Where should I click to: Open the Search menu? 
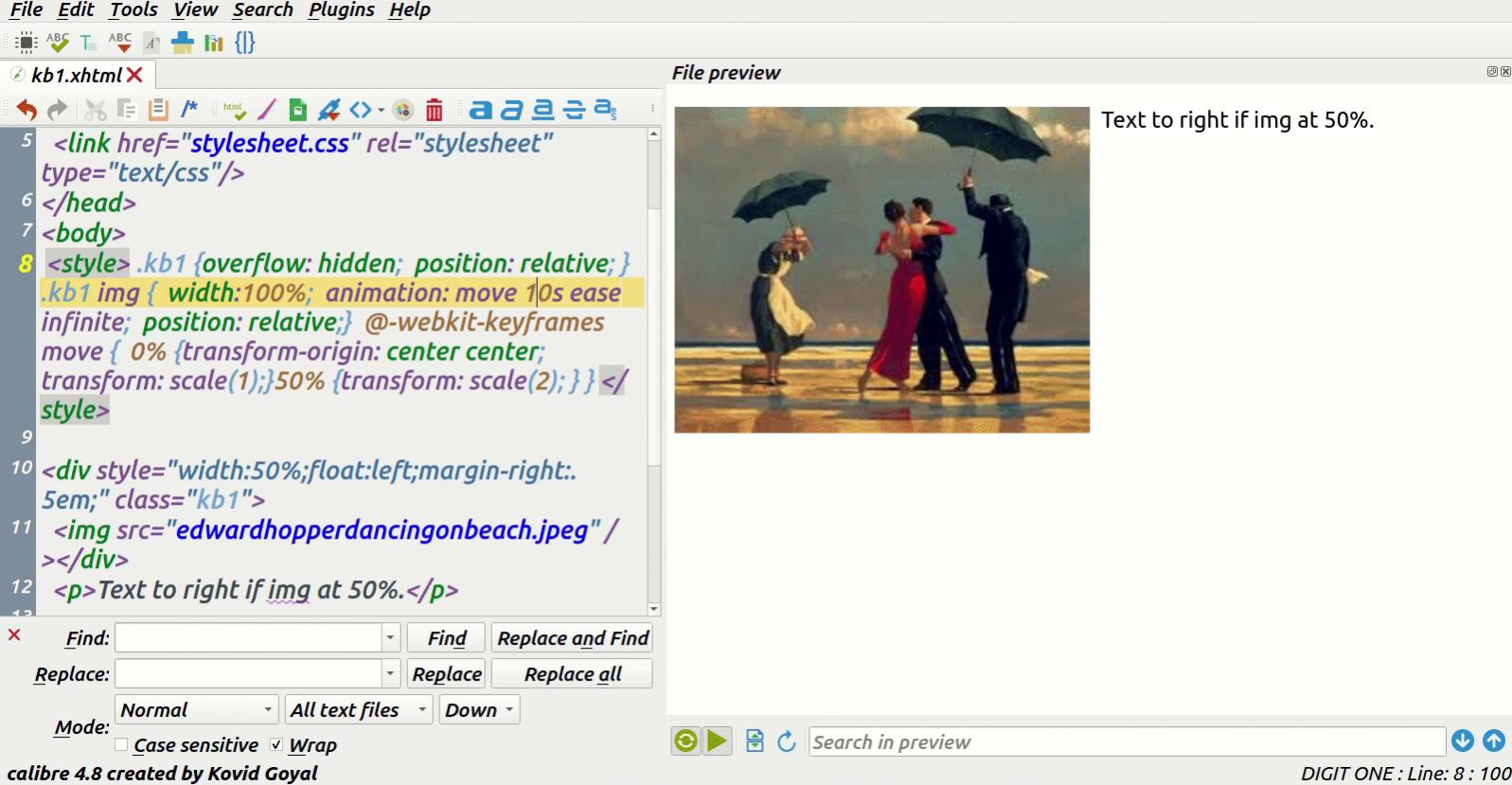point(263,10)
